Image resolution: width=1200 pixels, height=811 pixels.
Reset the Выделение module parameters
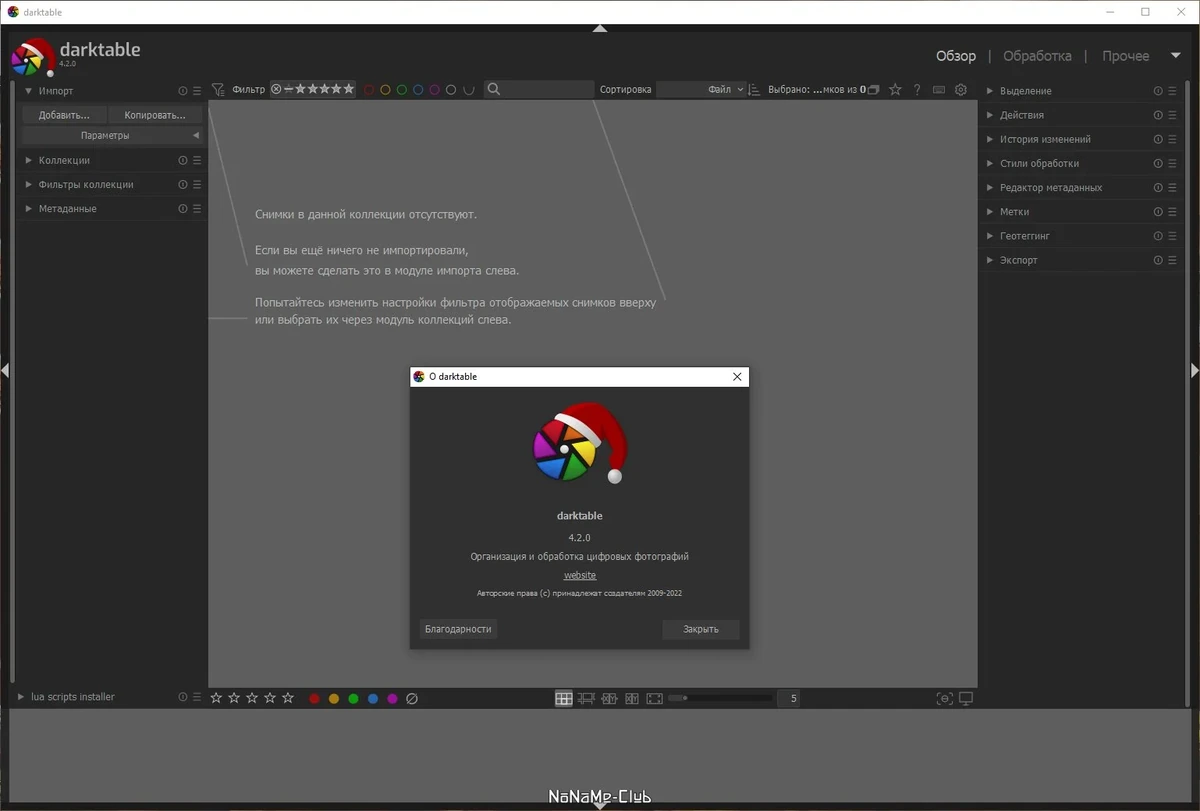[1158, 91]
